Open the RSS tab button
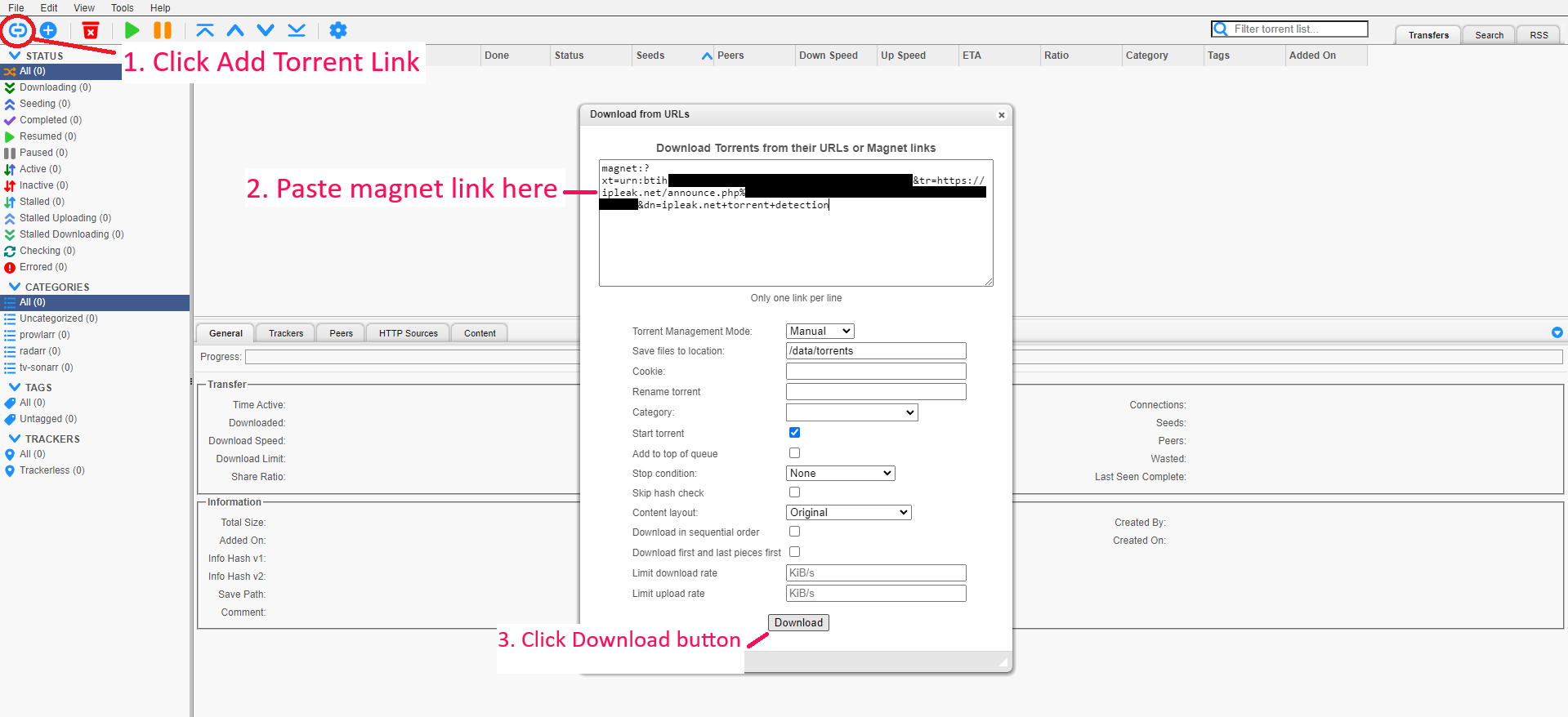The height and width of the screenshot is (717, 1568). (x=1539, y=35)
